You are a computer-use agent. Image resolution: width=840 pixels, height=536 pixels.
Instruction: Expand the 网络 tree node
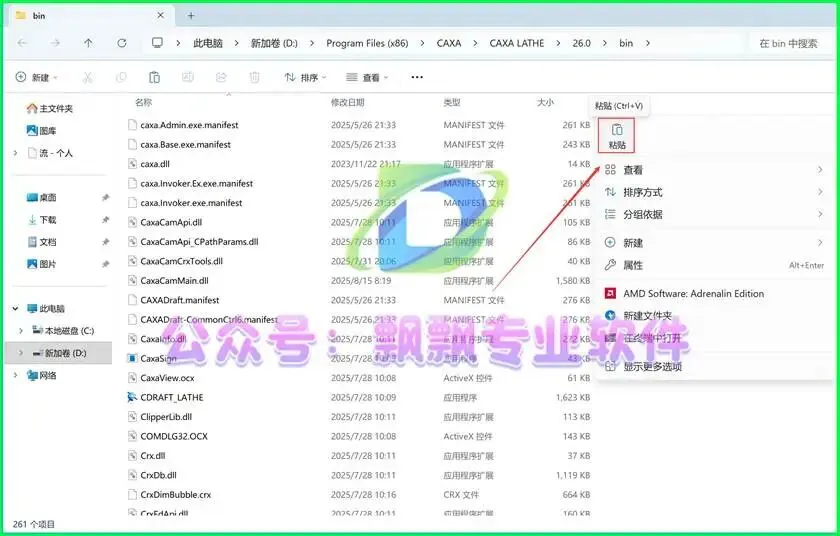[16, 375]
